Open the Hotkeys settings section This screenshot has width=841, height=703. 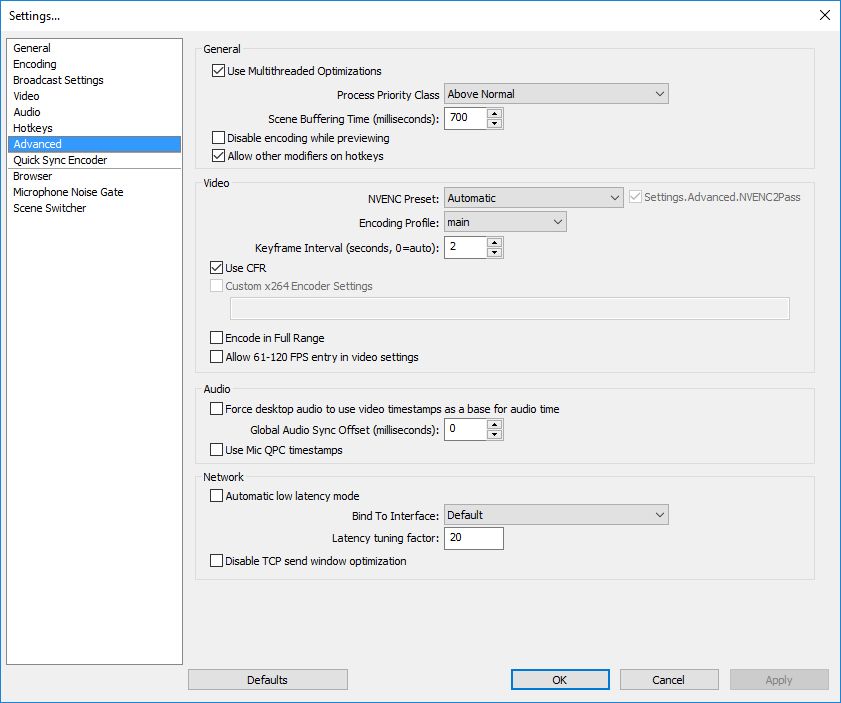tap(33, 128)
